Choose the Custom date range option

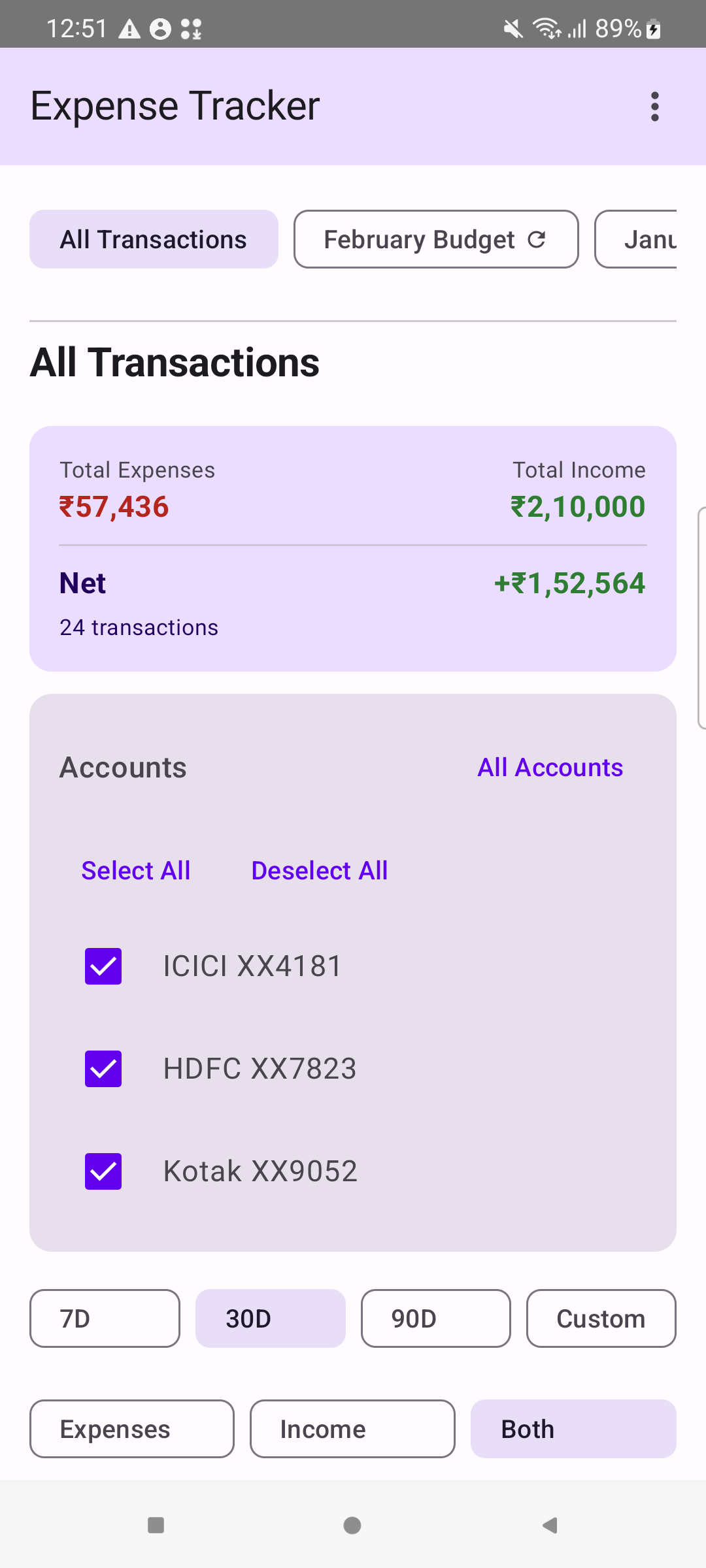(x=600, y=1318)
